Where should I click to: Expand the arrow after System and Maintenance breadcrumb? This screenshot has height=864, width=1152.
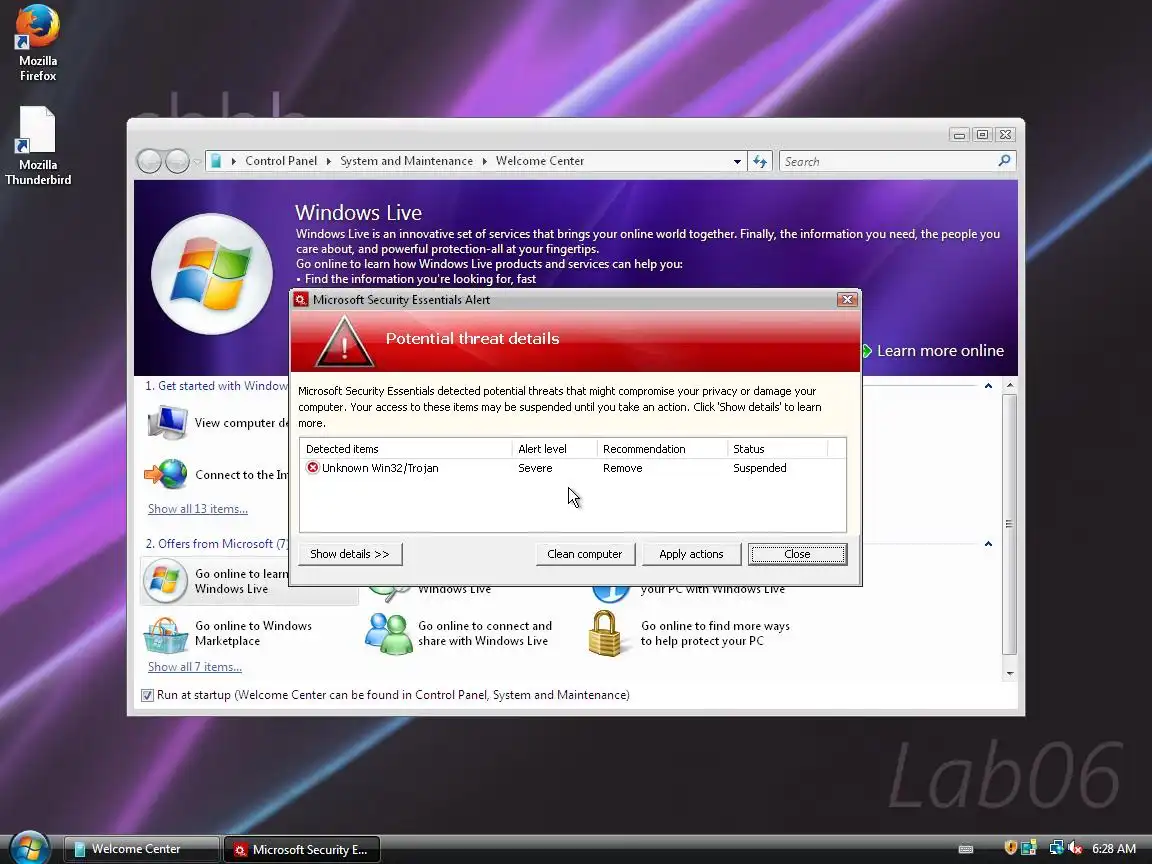(x=484, y=161)
